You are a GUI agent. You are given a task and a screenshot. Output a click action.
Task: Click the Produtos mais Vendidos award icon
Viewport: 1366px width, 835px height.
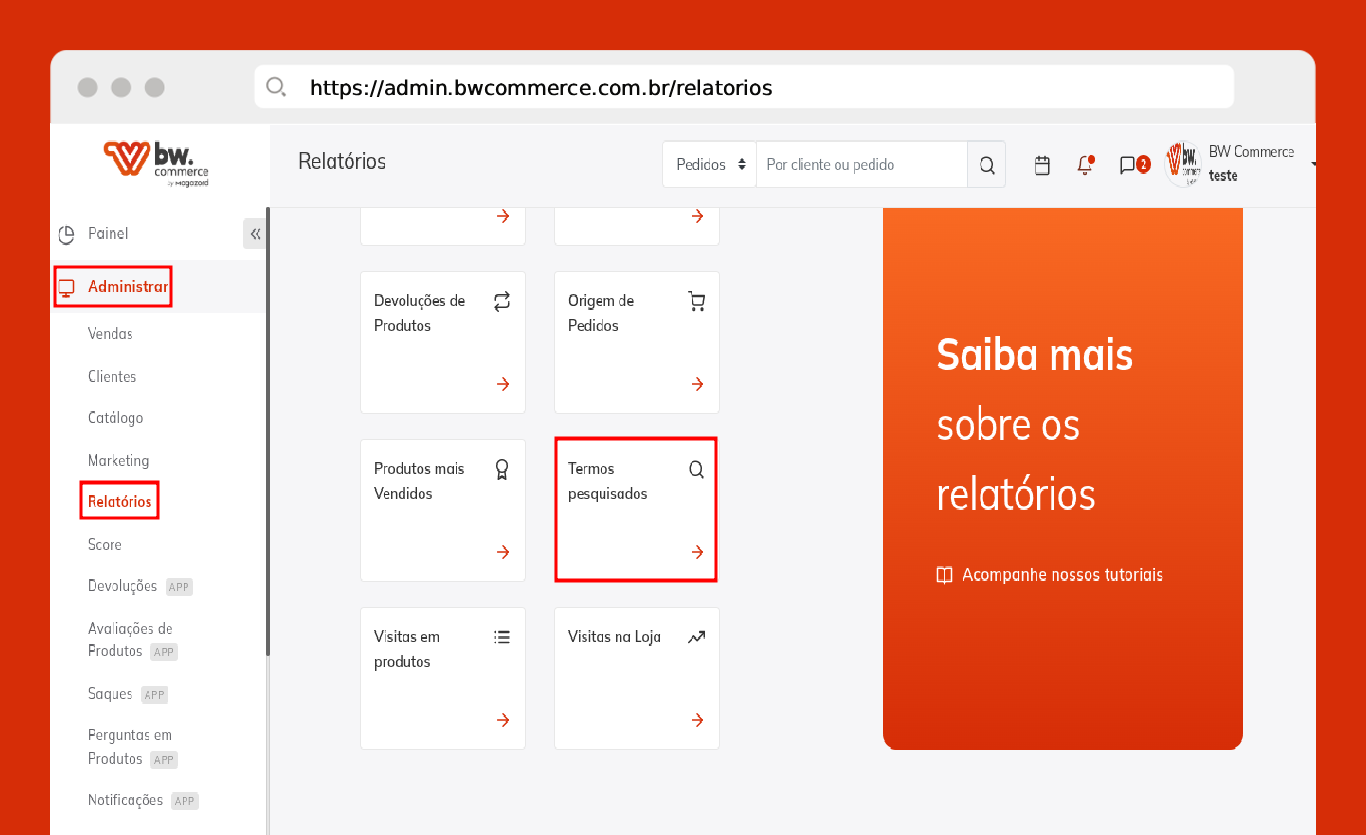[x=503, y=469]
